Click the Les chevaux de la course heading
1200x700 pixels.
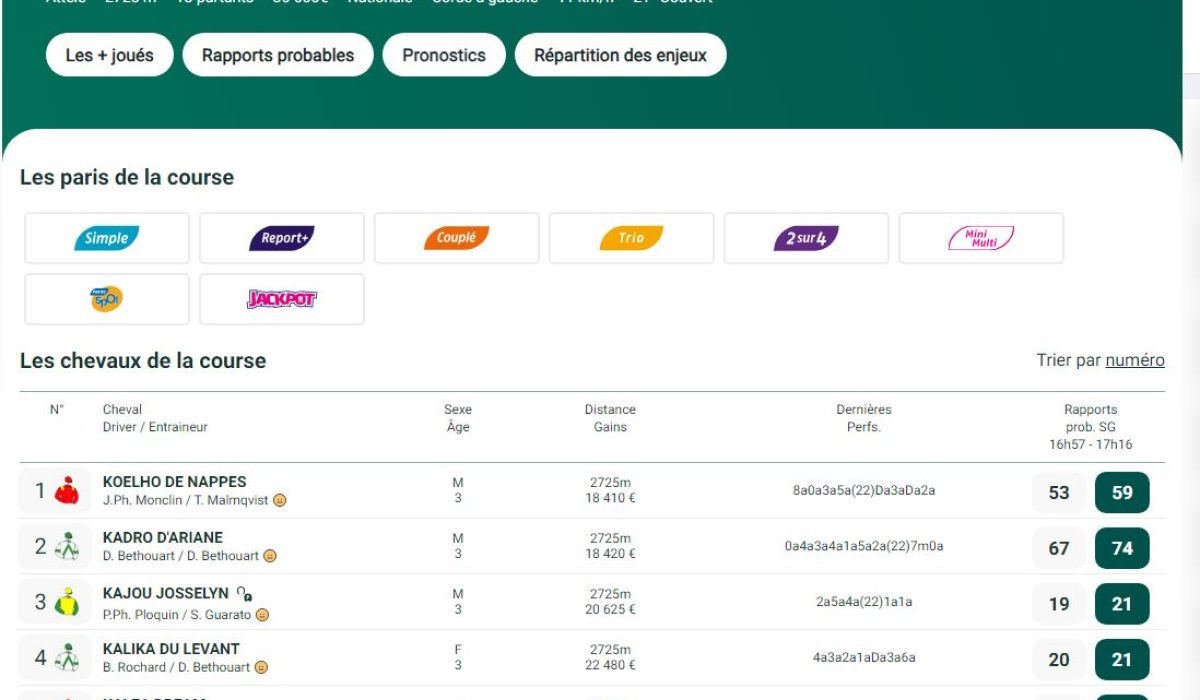click(143, 361)
